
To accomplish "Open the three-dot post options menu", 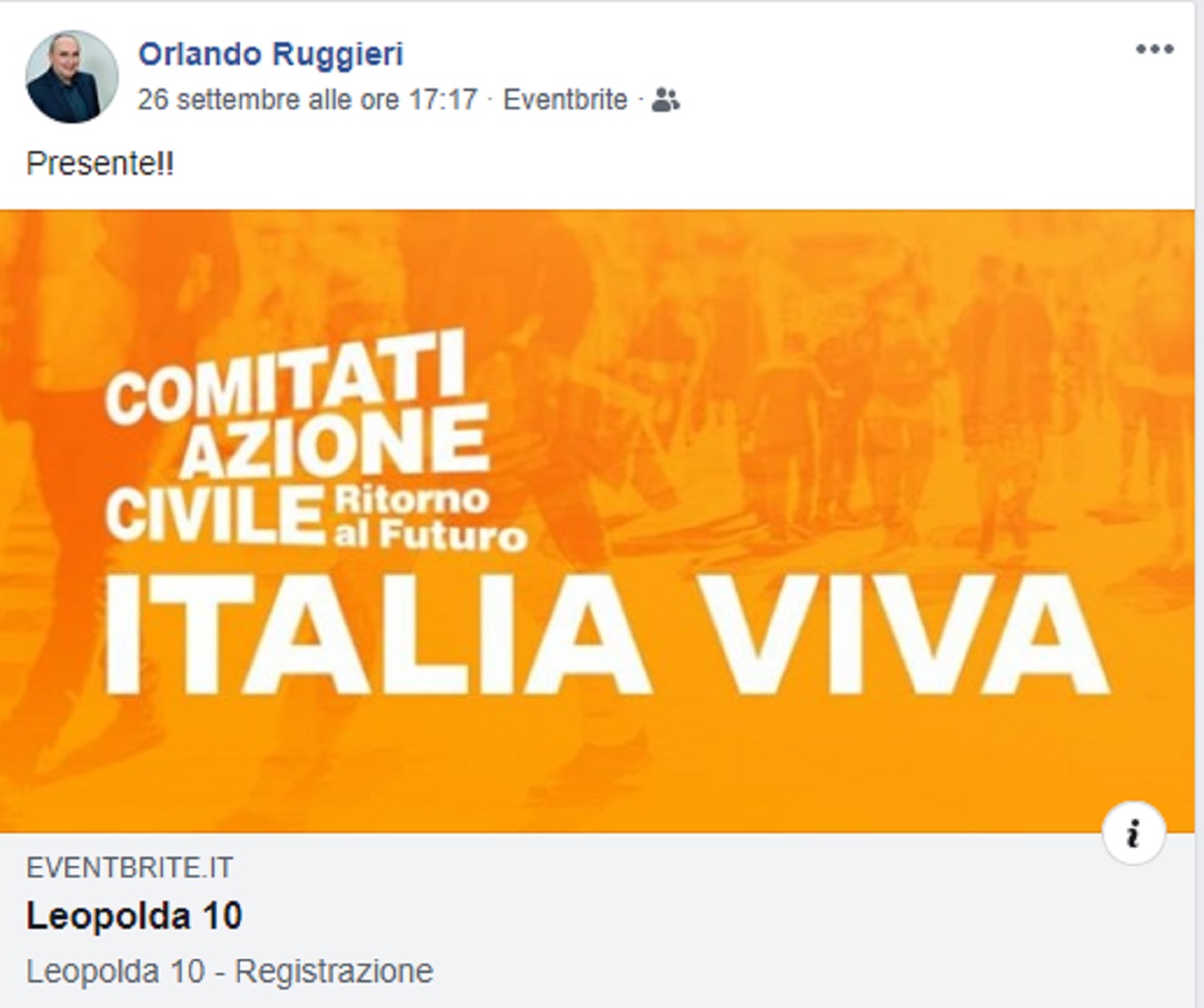I will [x=1154, y=49].
